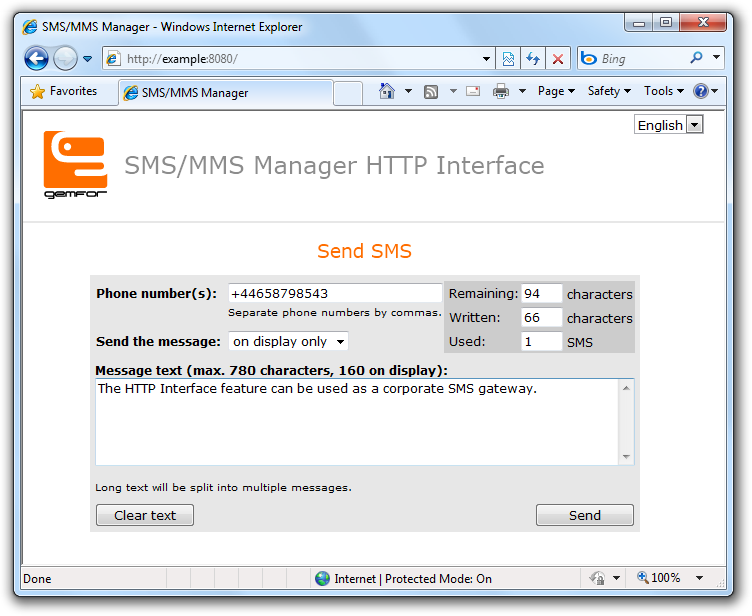
Task: Click the red Stop loading icon
Action: click(557, 59)
